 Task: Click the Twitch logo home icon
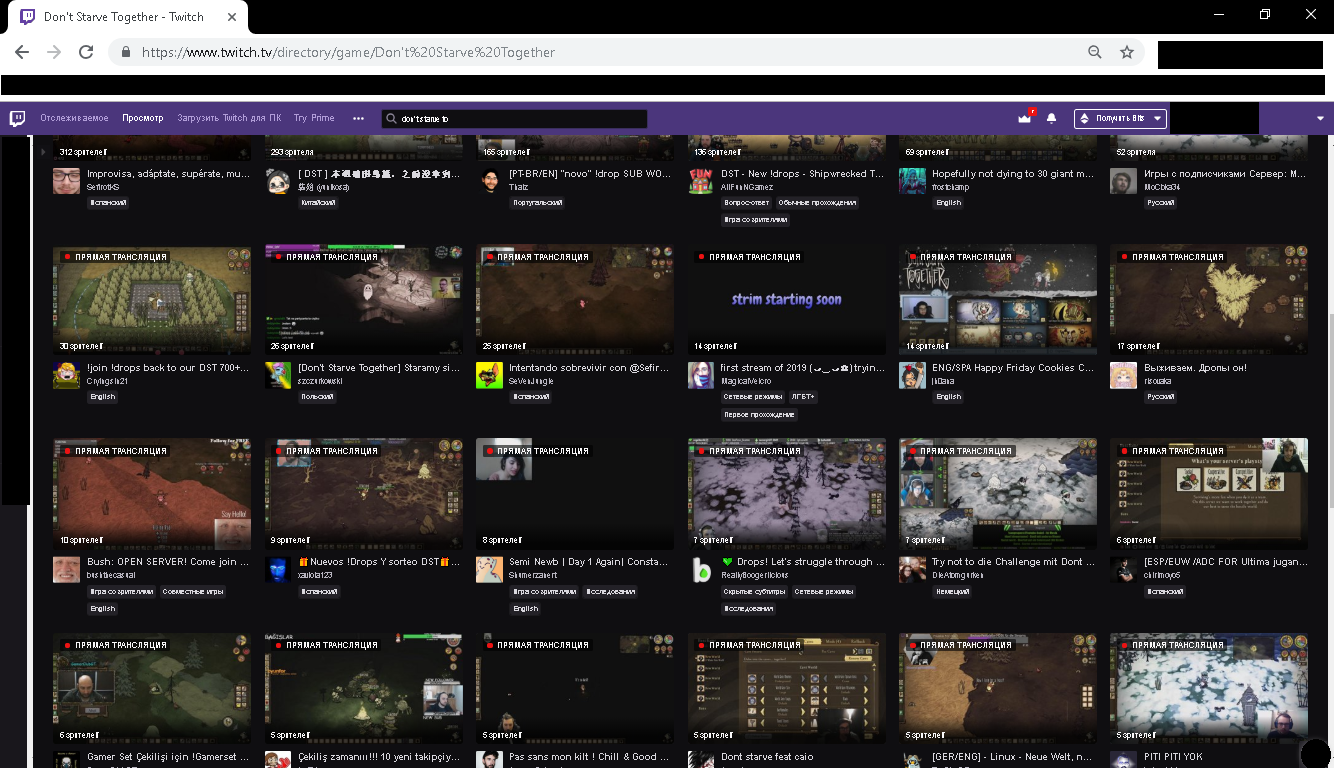tap(17, 118)
